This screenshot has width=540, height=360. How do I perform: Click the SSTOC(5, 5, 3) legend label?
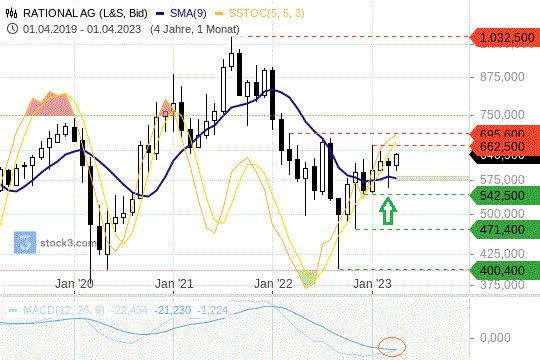[x=267, y=13]
